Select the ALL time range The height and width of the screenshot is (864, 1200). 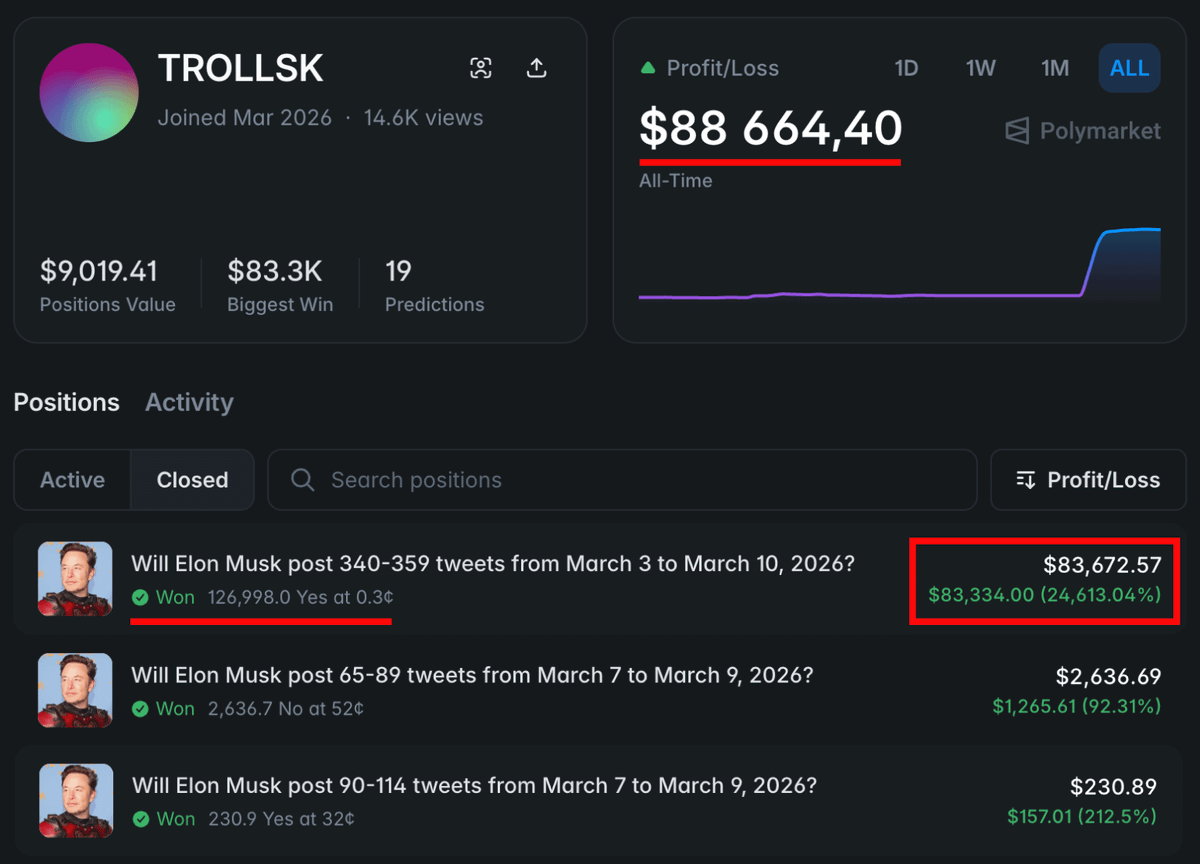pyautogui.click(x=1130, y=68)
